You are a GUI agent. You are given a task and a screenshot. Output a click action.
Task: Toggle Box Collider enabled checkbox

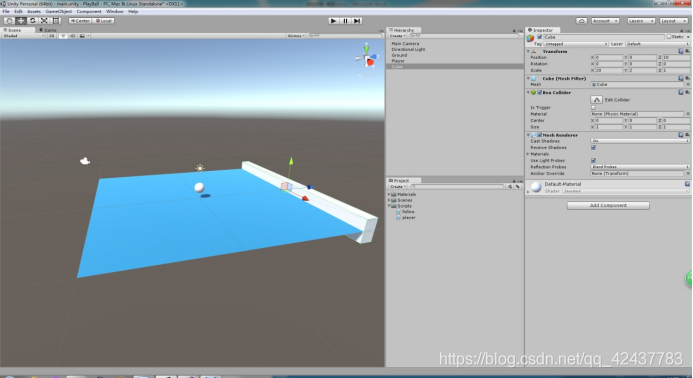[x=540, y=92]
